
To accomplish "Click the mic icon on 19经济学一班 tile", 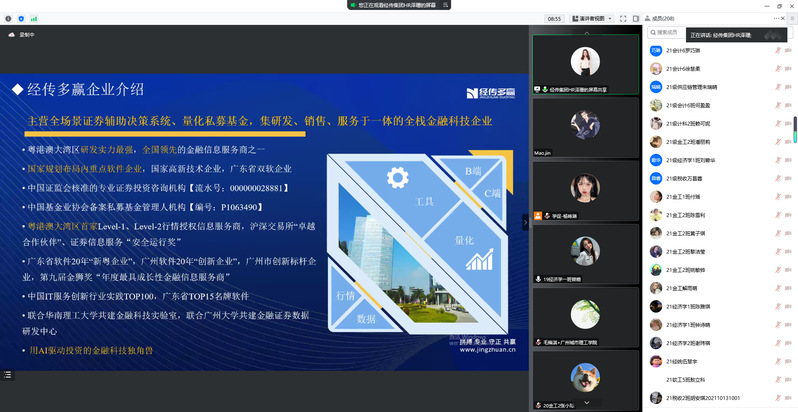I will tap(538, 279).
